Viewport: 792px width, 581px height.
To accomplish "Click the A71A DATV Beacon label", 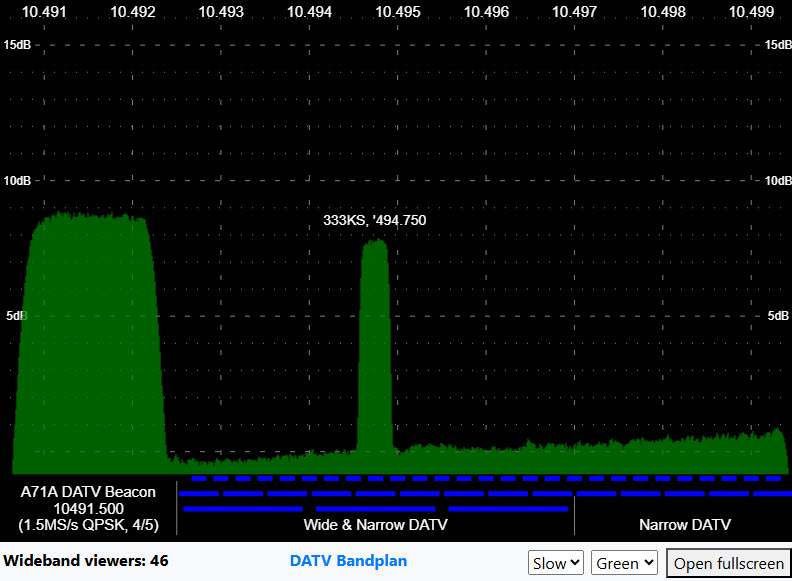I will [x=88, y=492].
